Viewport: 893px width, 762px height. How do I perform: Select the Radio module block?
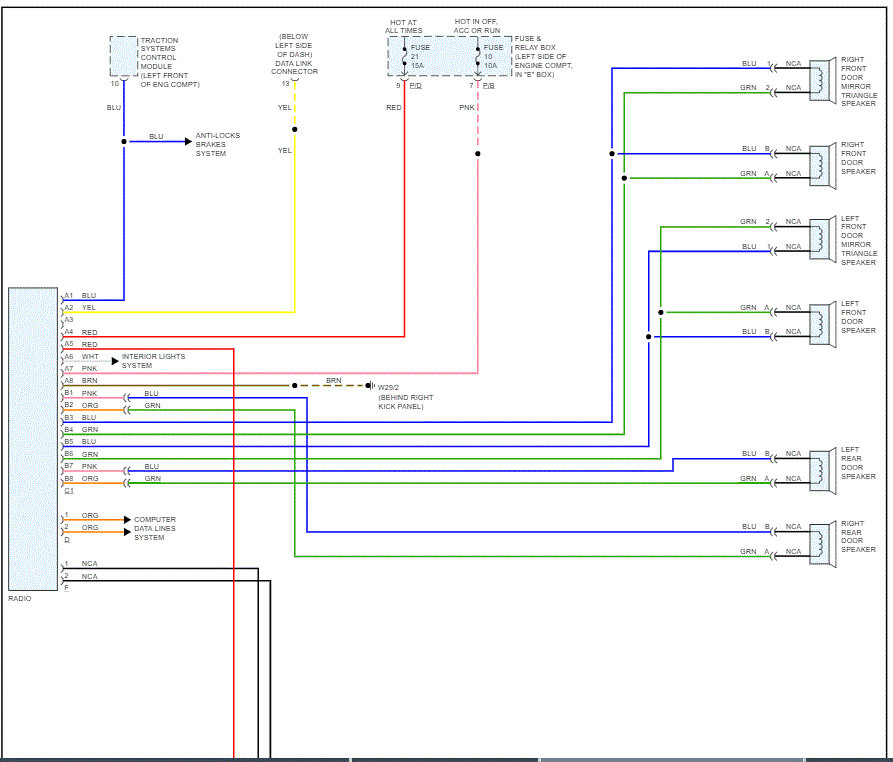(33, 439)
